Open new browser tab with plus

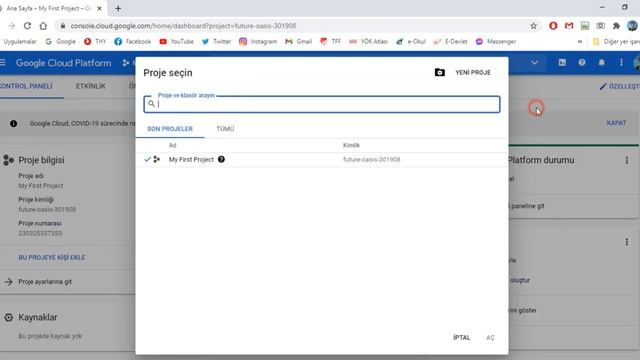118,8
